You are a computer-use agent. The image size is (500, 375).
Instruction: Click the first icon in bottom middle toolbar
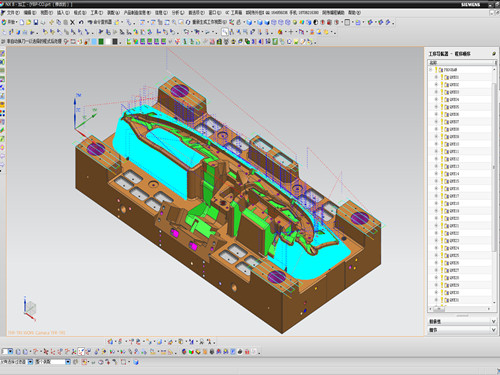110,342
